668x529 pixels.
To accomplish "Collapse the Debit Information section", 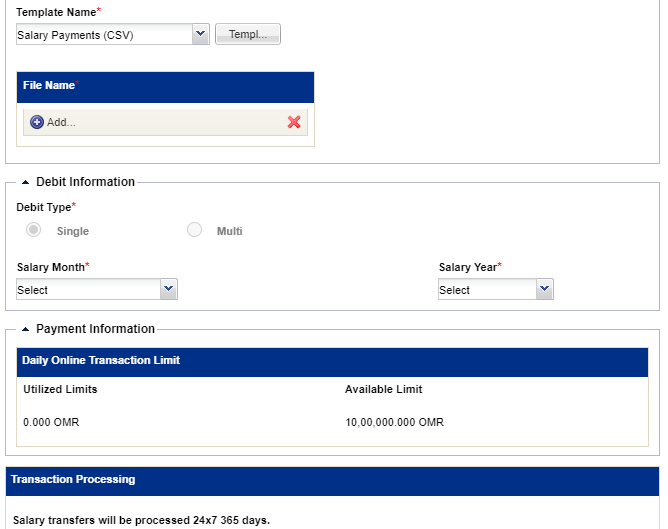I will (26, 182).
